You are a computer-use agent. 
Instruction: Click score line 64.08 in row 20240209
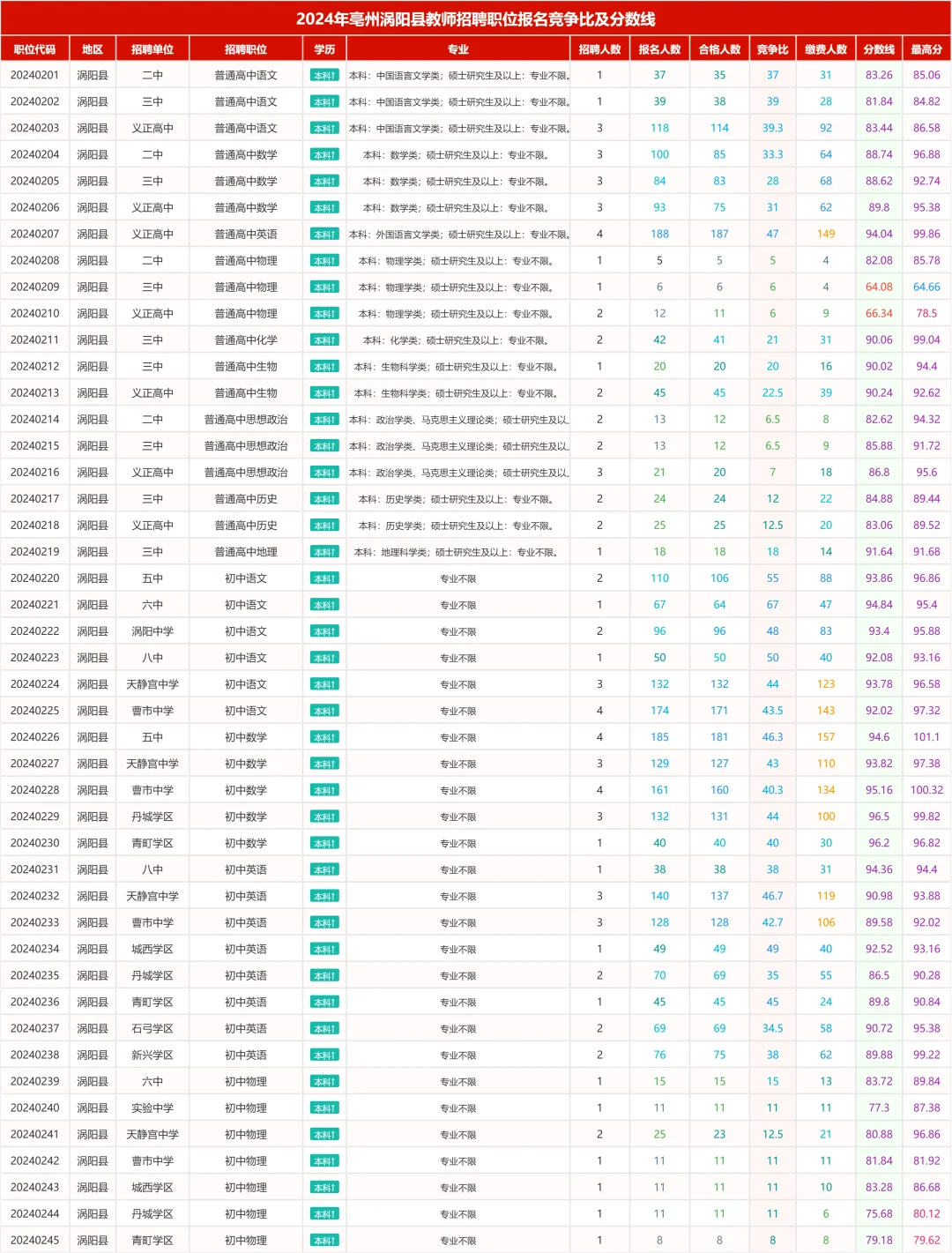[x=879, y=287]
